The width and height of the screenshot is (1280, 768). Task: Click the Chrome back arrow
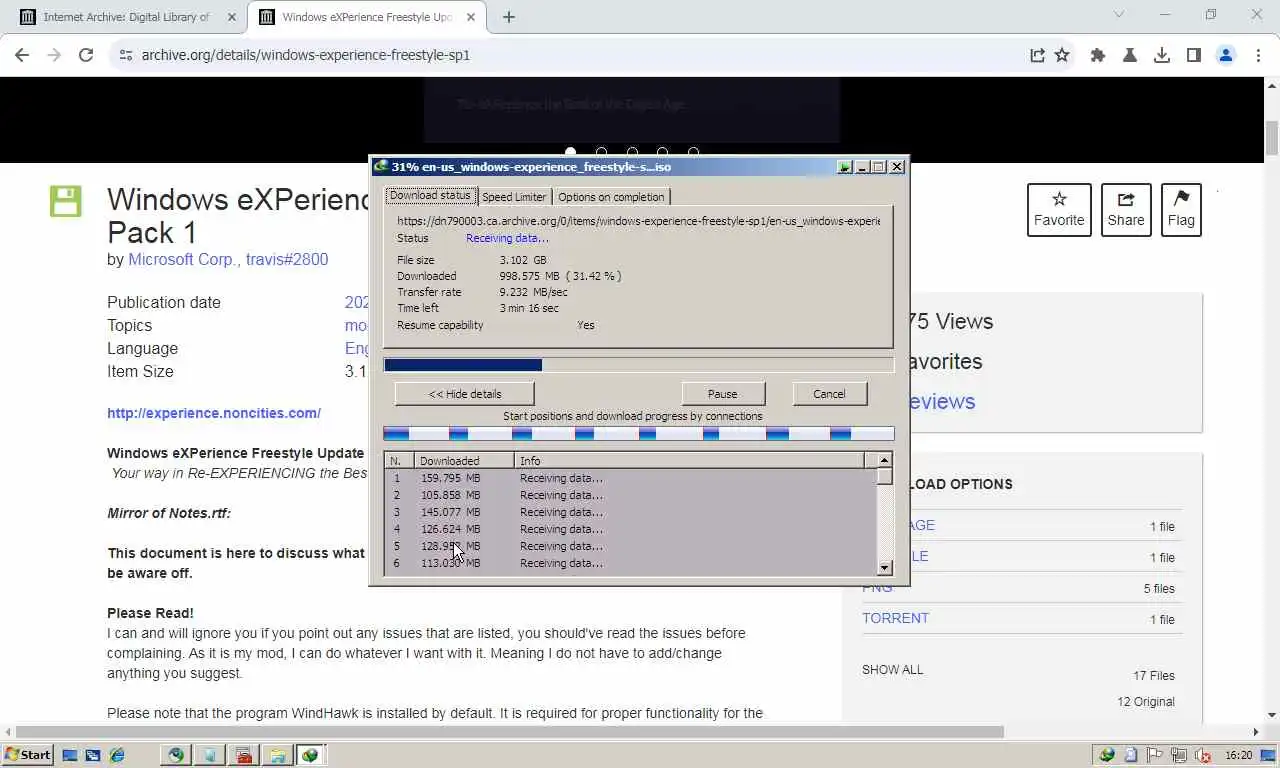click(x=22, y=55)
